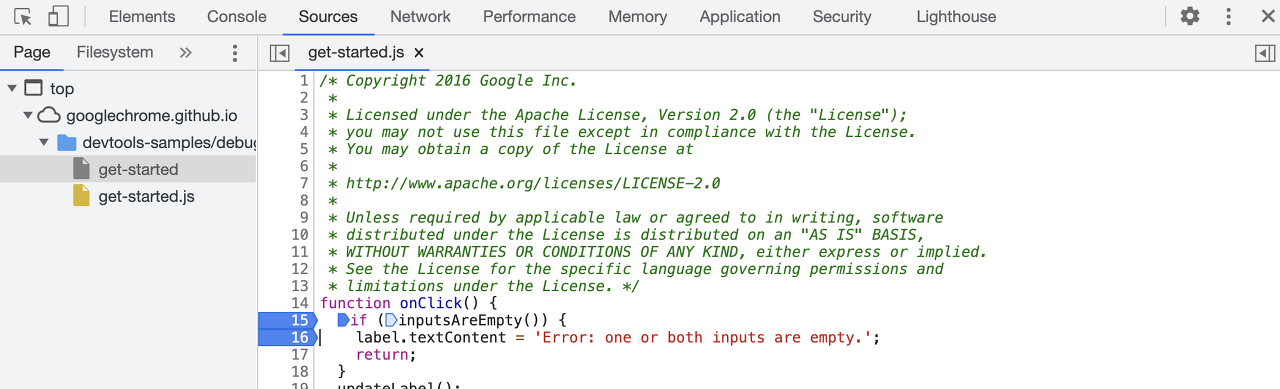Viewport: 1280px width, 389px height.
Task: Open the DevTools three-dot customize menu
Action: (1228, 16)
